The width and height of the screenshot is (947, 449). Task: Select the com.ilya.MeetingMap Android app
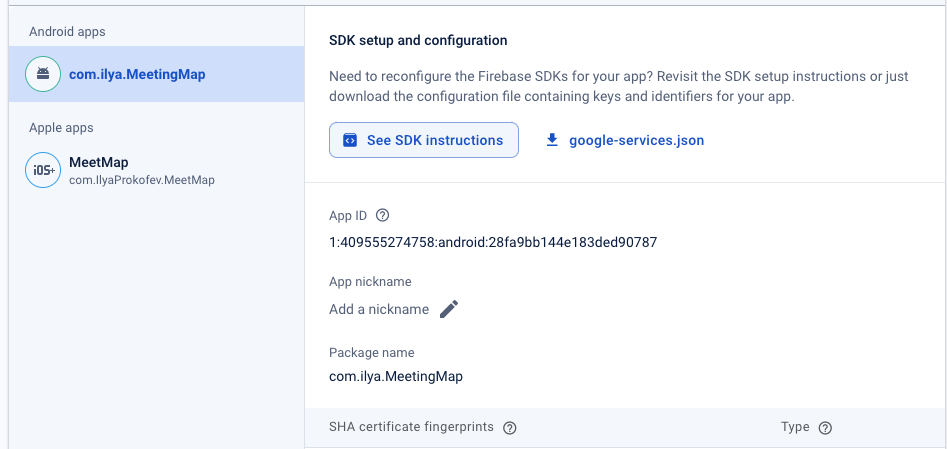pos(156,74)
